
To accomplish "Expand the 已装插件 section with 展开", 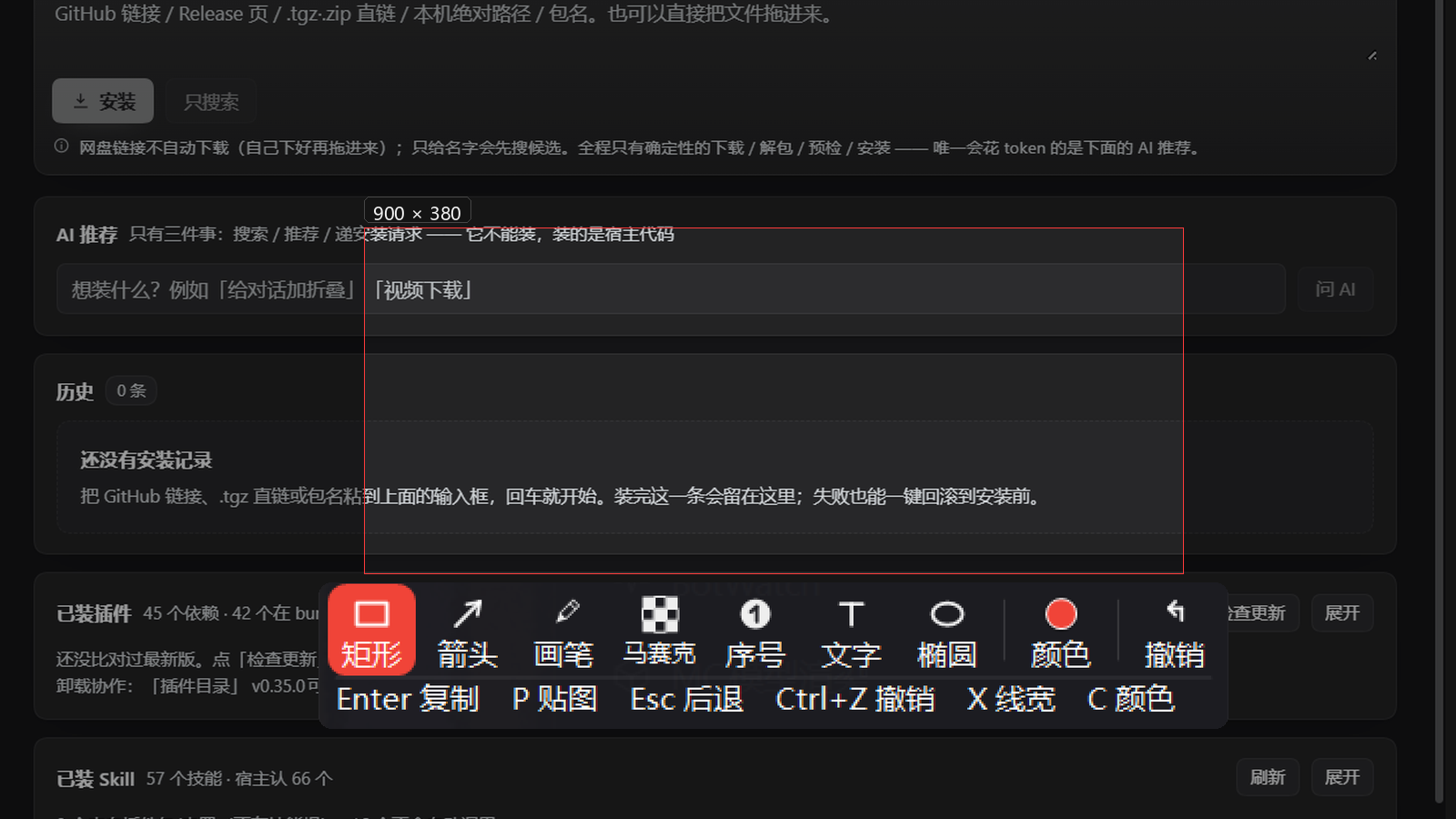I will pyautogui.click(x=1342, y=612).
